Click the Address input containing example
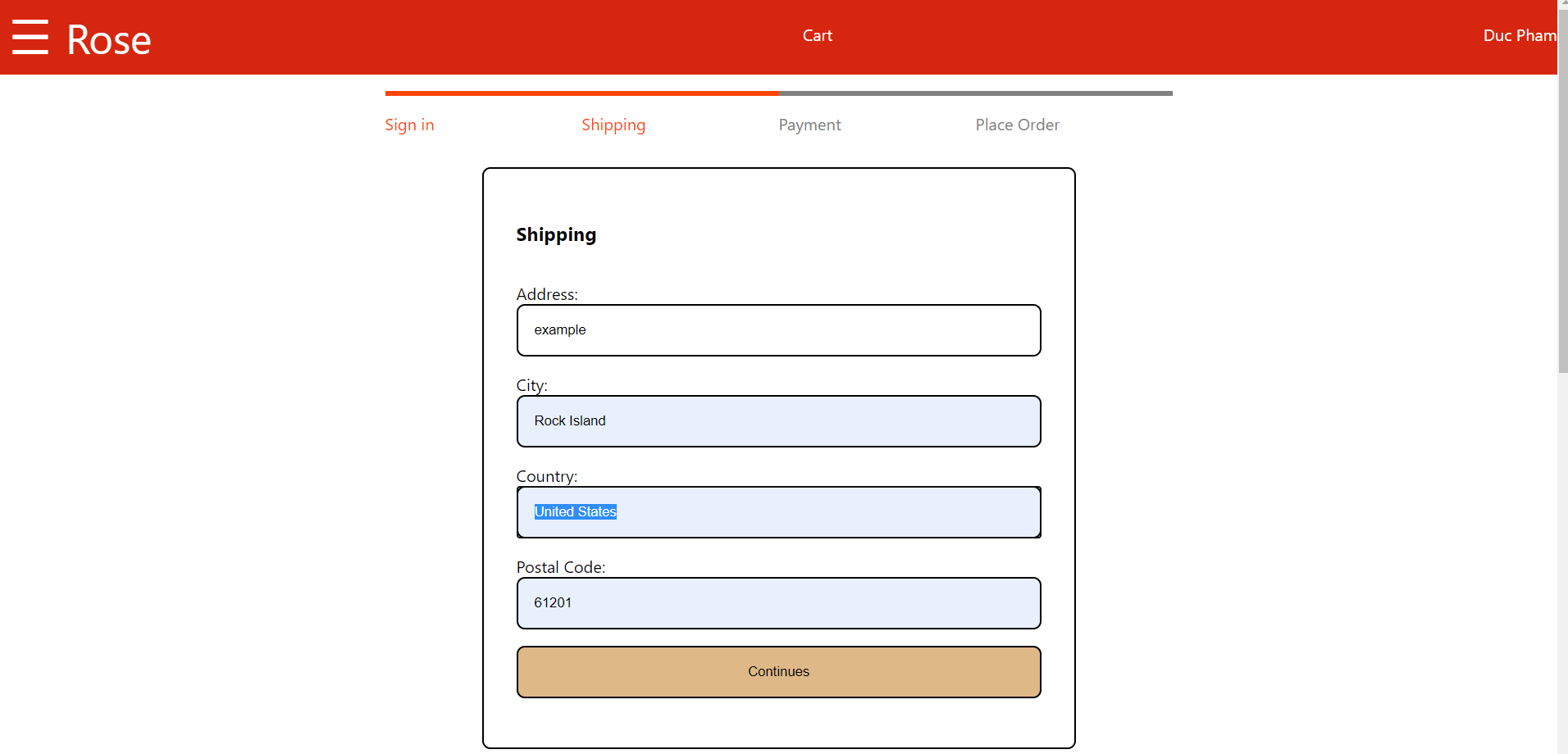This screenshot has height=754, width=1568. [777, 330]
